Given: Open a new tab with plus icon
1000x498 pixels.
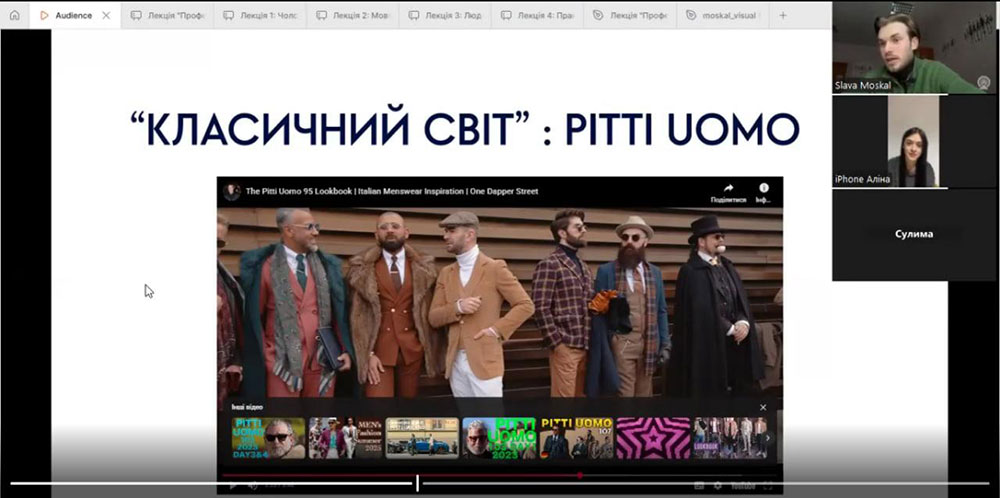Looking at the screenshot, I should (782, 15).
